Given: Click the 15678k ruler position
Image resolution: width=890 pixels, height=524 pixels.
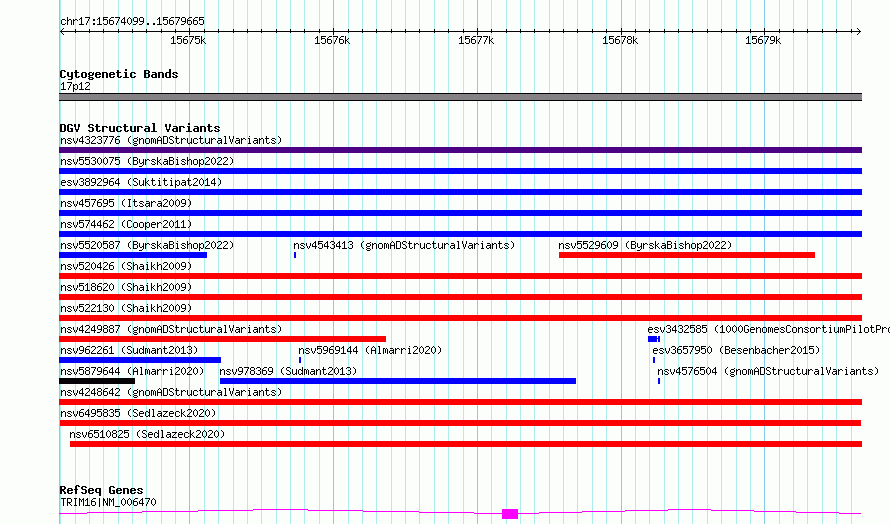Looking at the screenshot, I should click(x=620, y=40).
